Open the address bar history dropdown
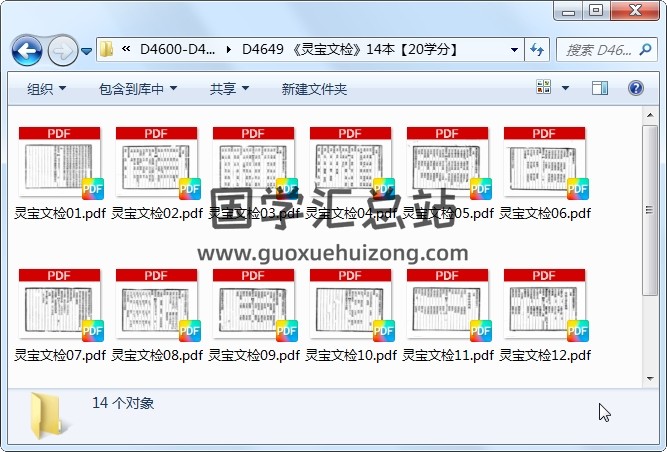Screen dimensions: 667x452 (514, 50)
